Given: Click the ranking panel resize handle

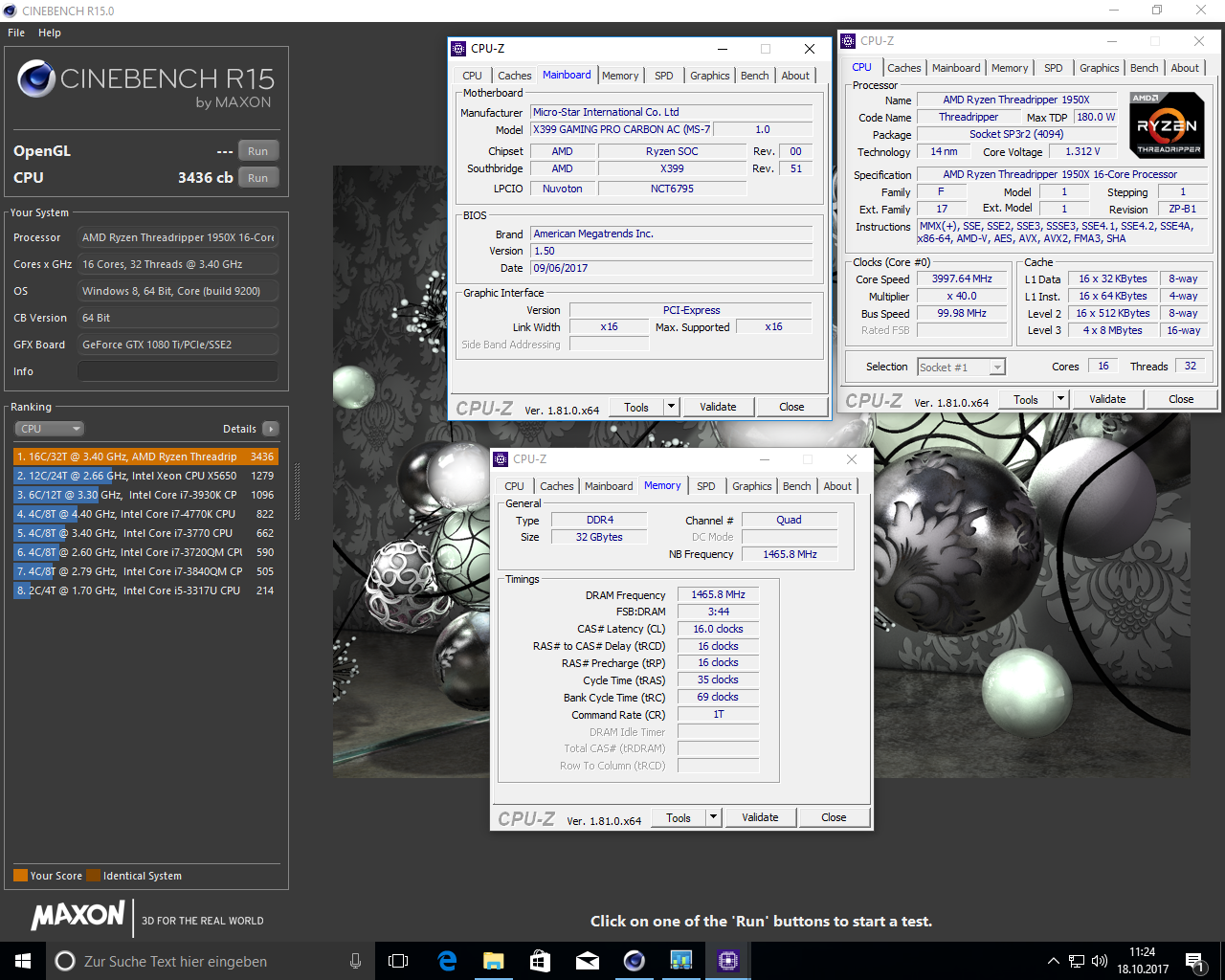Looking at the screenshot, I should click(x=297, y=492).
